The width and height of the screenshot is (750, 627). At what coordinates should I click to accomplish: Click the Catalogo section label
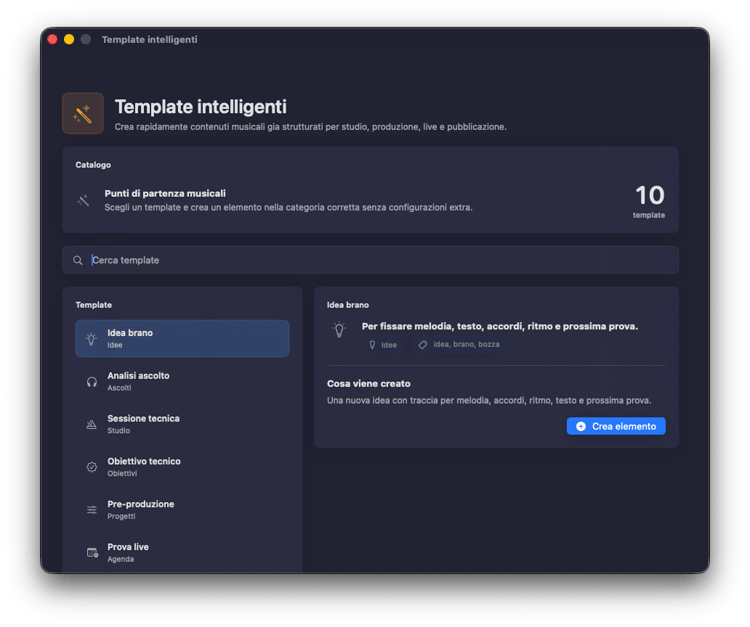point(93,165)
